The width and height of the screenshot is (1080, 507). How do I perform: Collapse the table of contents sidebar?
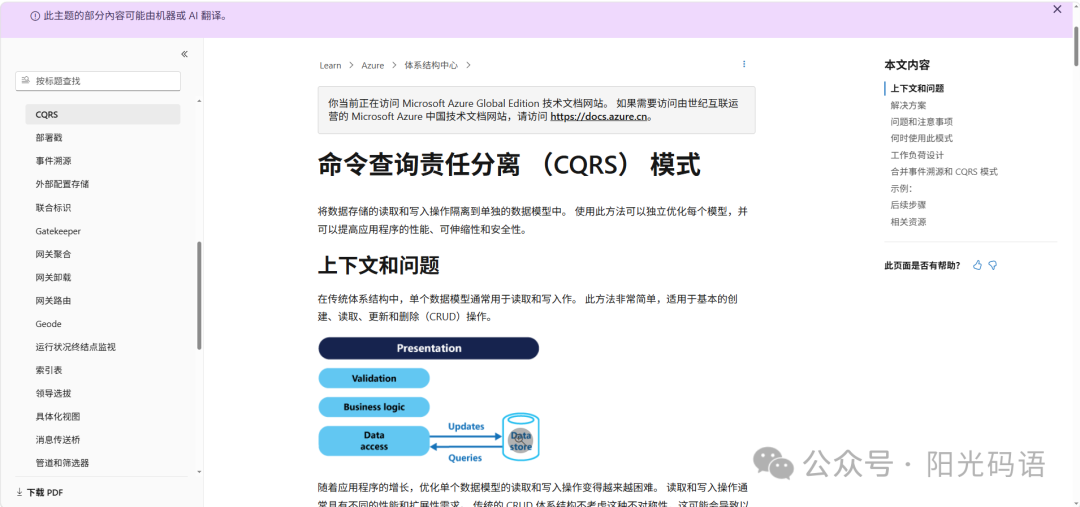[x=185, y=54]
